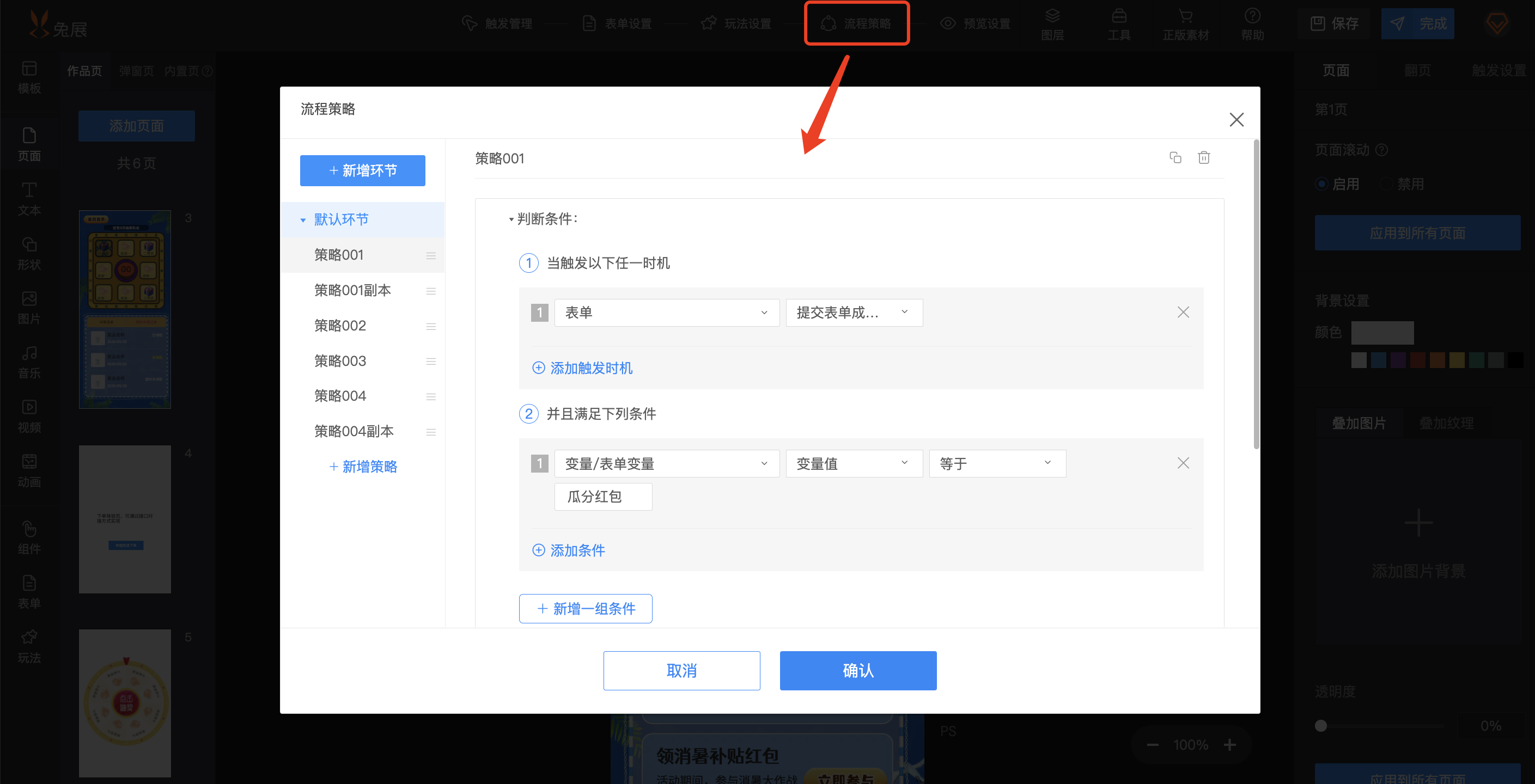Click drag handle icon of 策略002
Screen dimensions: 1535x784
(x=431, y=326)
